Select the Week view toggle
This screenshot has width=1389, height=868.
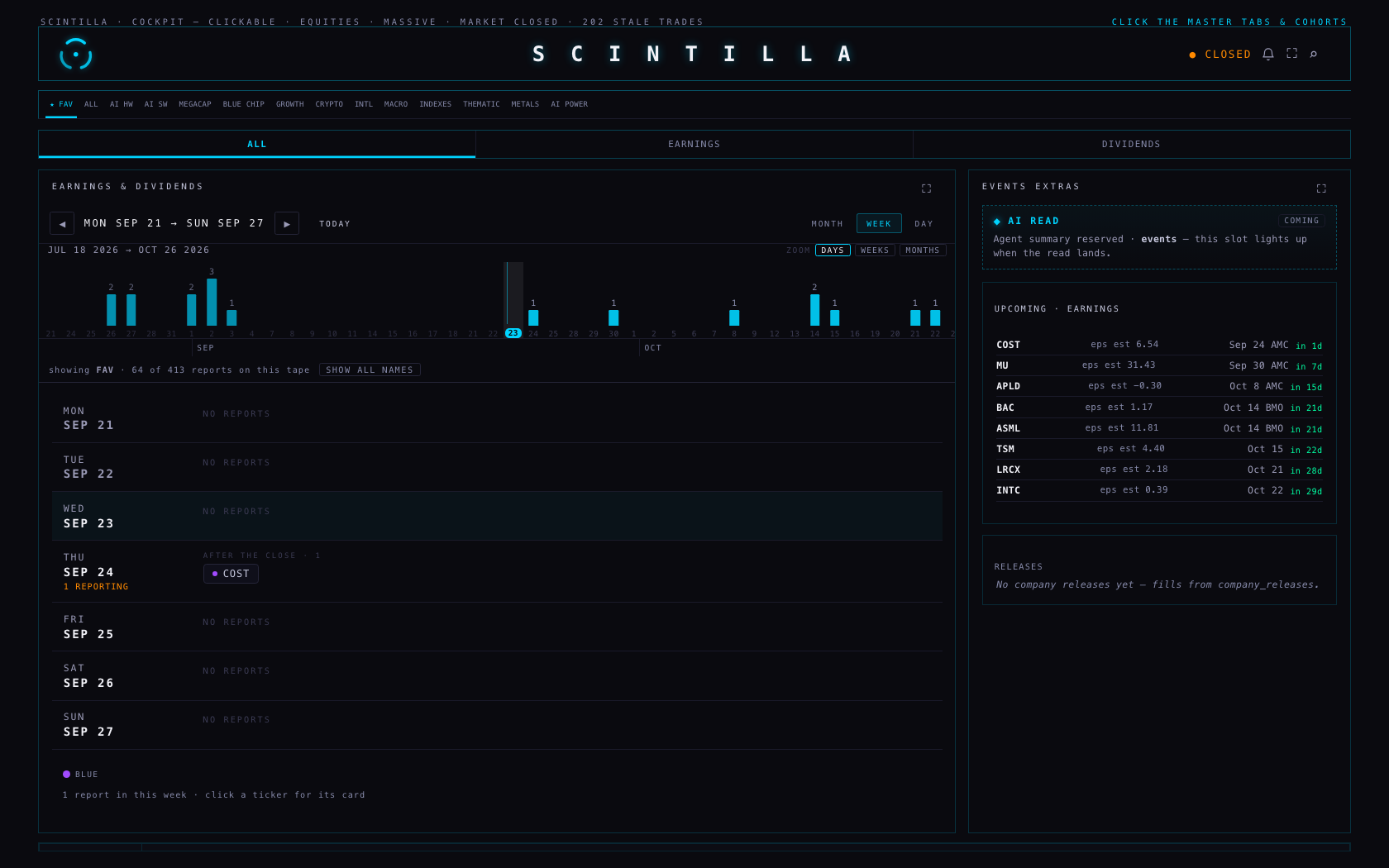pos(879,224)
